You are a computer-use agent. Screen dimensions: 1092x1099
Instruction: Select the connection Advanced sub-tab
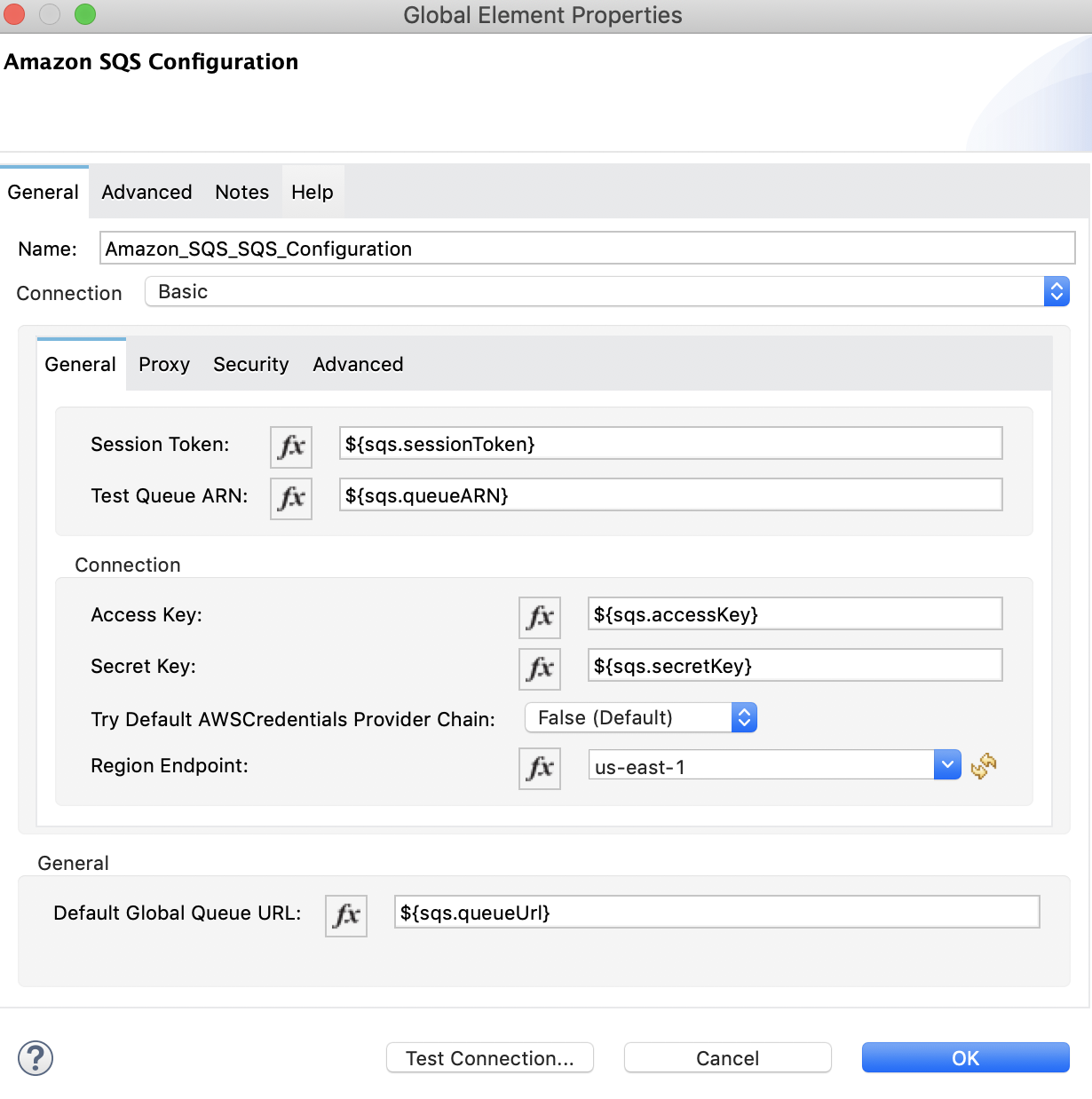[x=358, y=364]
